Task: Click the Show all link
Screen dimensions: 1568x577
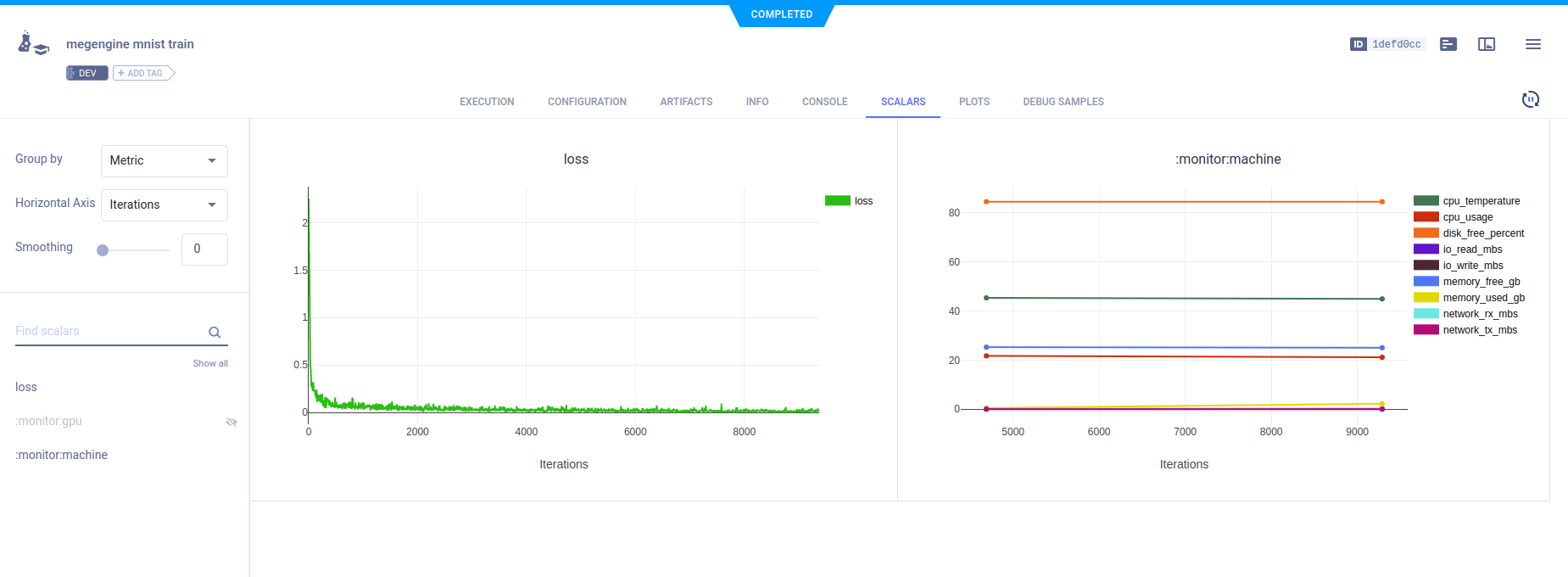Action: [x=210, y=363]
